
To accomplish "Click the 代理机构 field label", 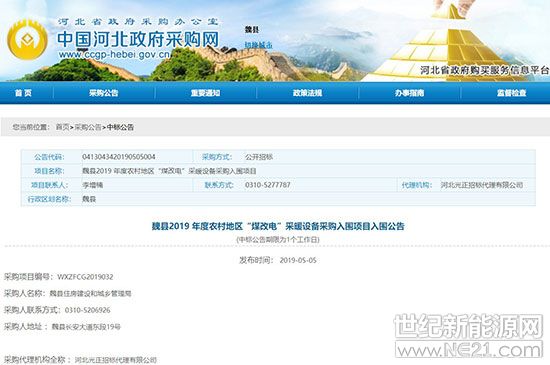I will (x=417, y=185).
